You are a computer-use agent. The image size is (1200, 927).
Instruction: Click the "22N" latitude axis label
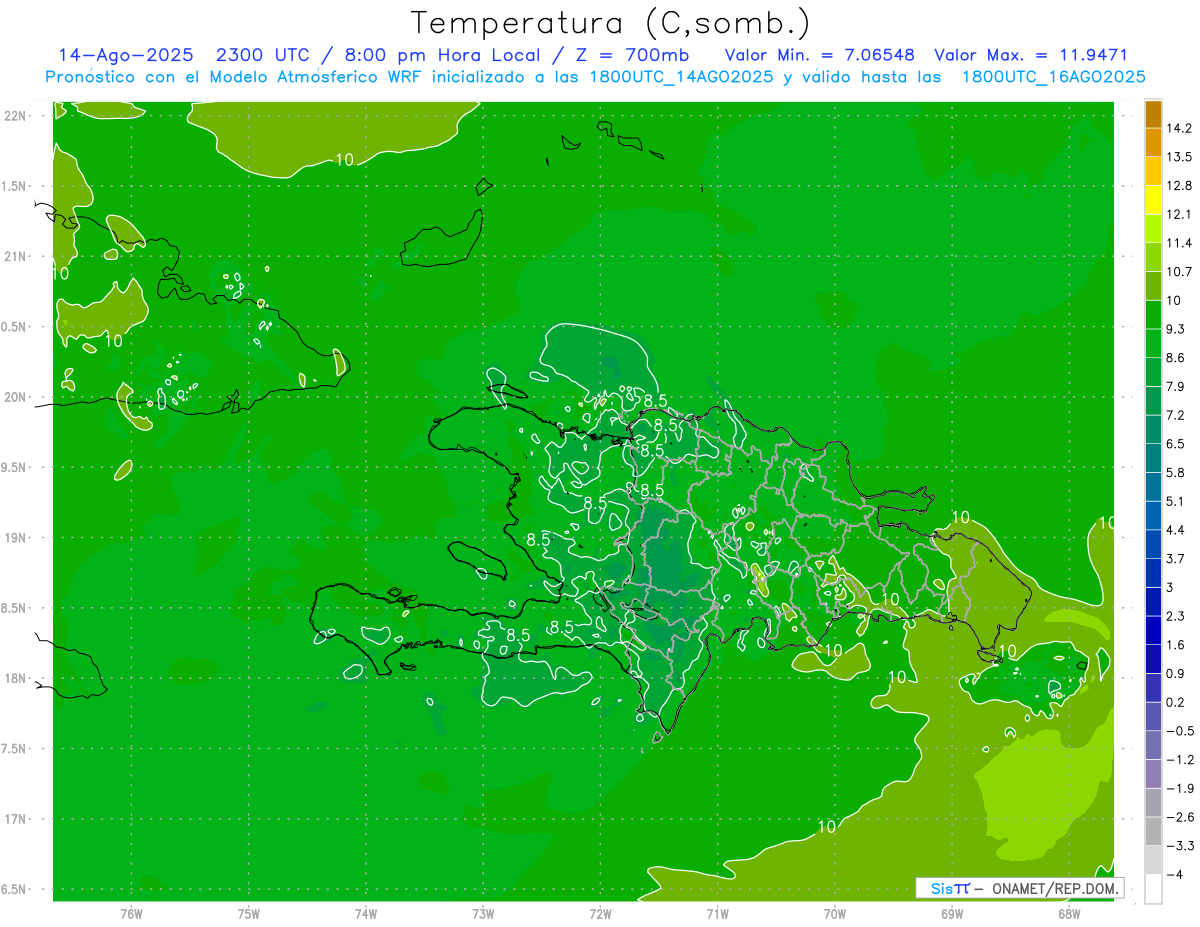(14, 115)
